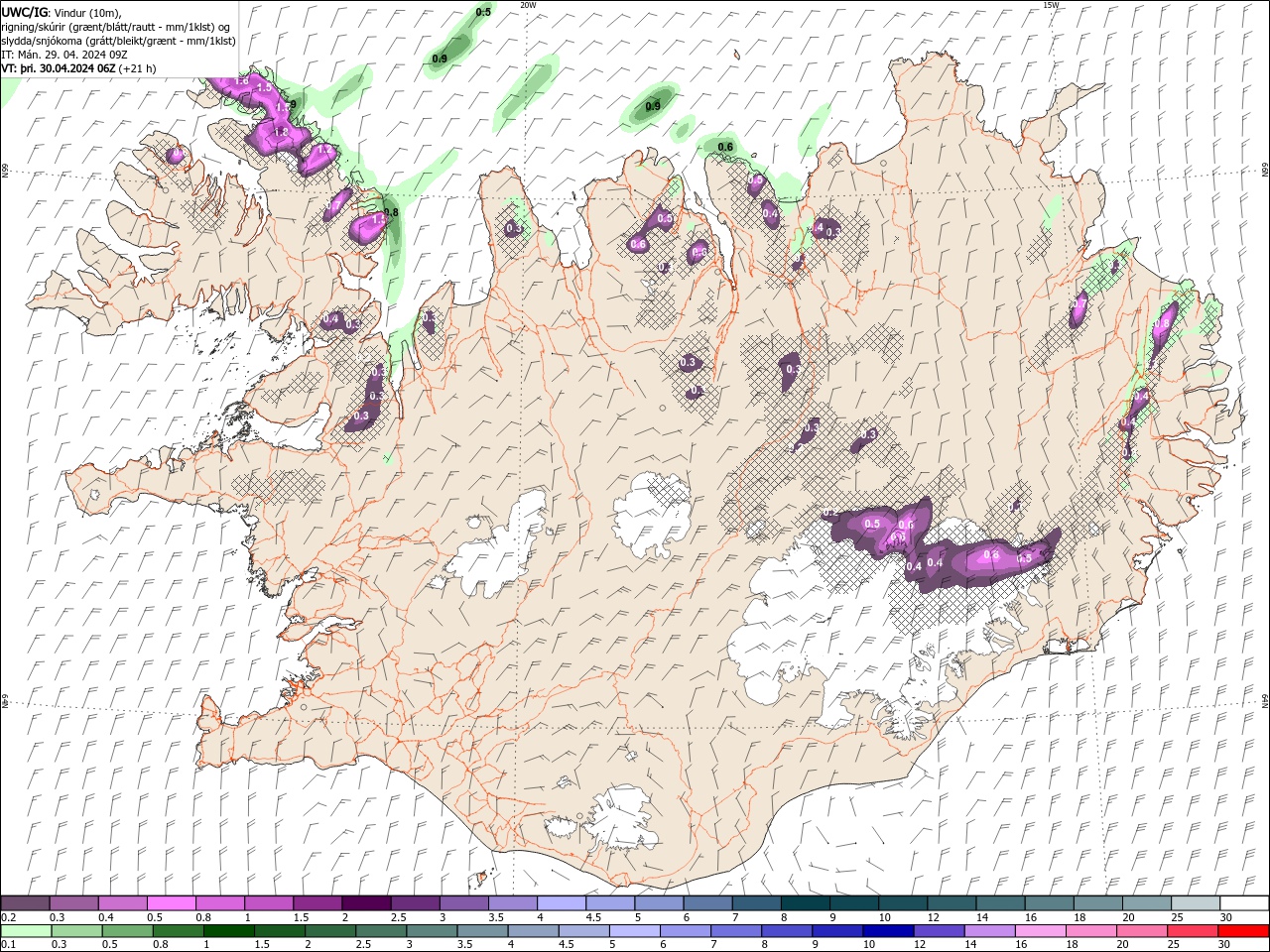
Task: Click the 15W meridian label
Action: coord(1052,5)
